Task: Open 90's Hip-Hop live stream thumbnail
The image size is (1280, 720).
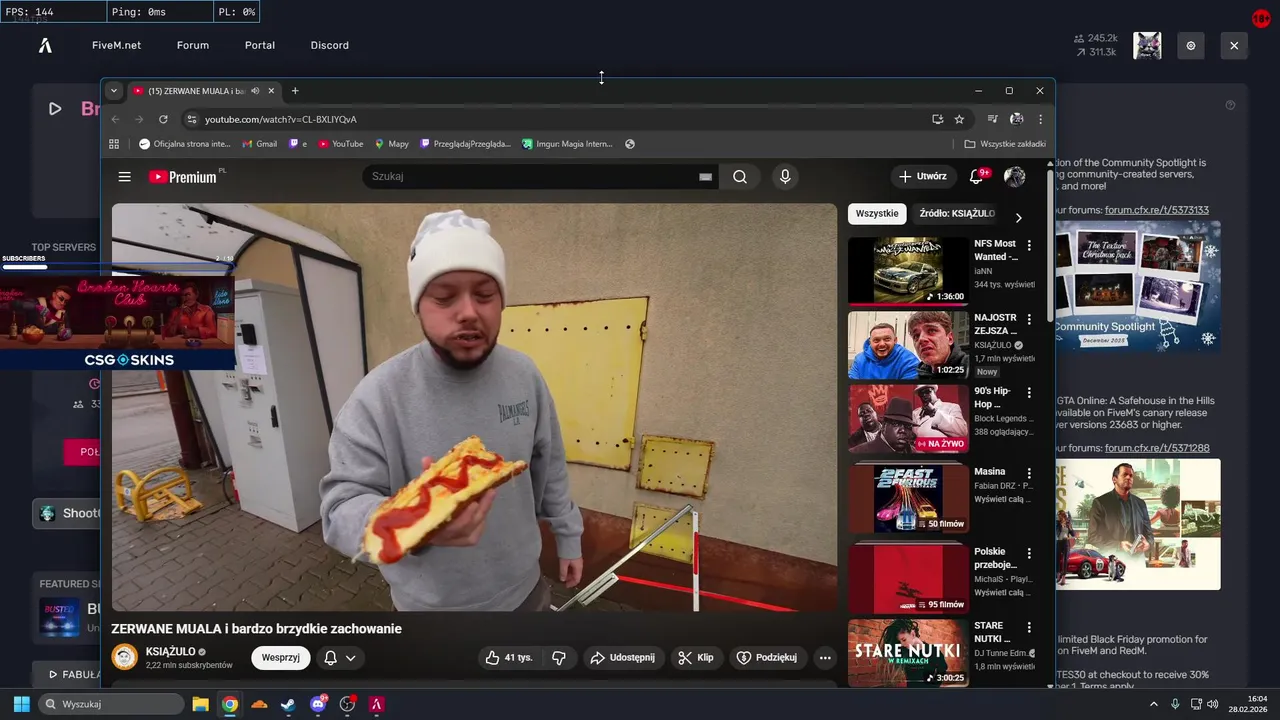Action: click(908, 419)
